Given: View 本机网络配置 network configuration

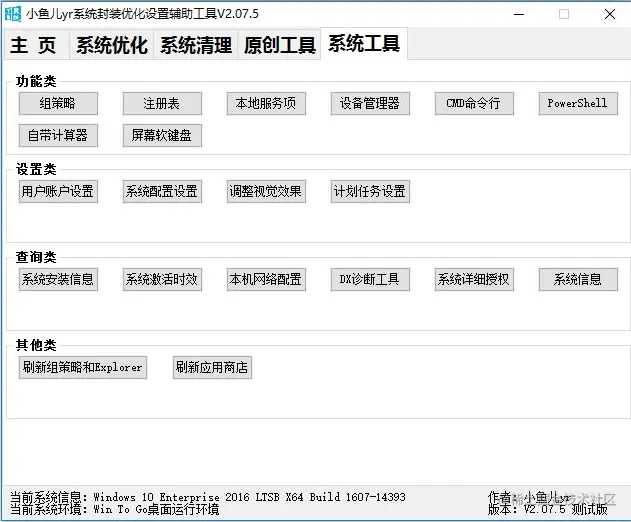Looking at the screenshot, I should pos(266,279).
